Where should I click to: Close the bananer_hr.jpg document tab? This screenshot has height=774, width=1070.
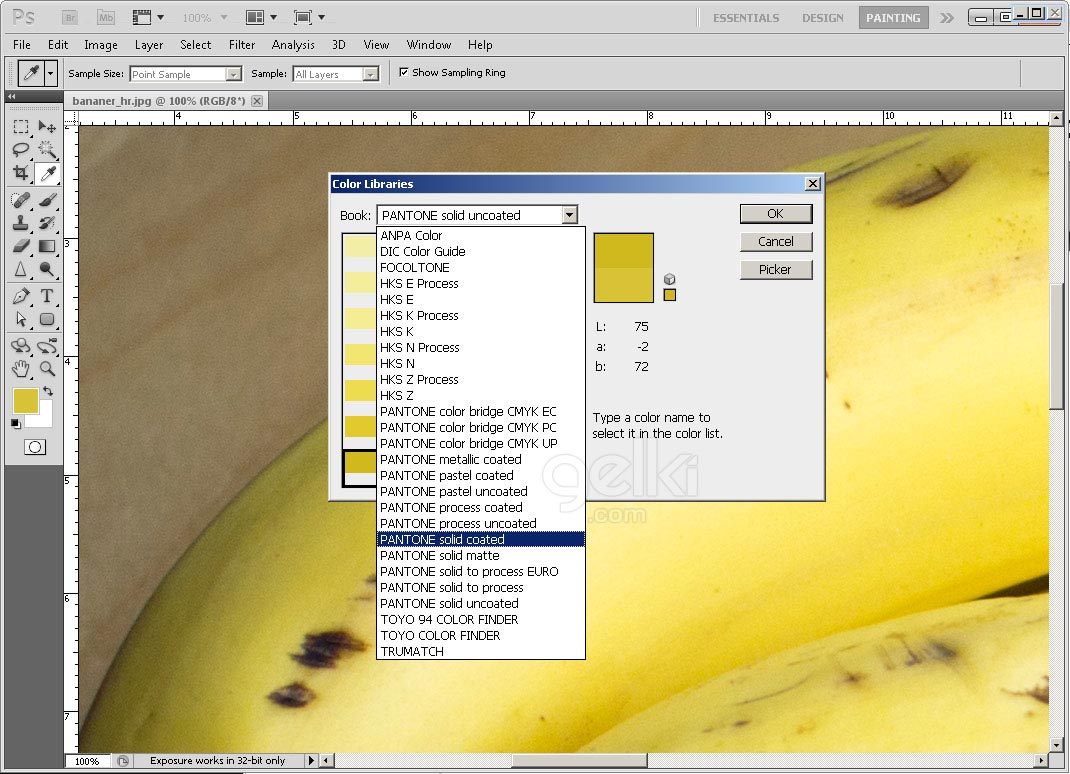pos(257,101)
